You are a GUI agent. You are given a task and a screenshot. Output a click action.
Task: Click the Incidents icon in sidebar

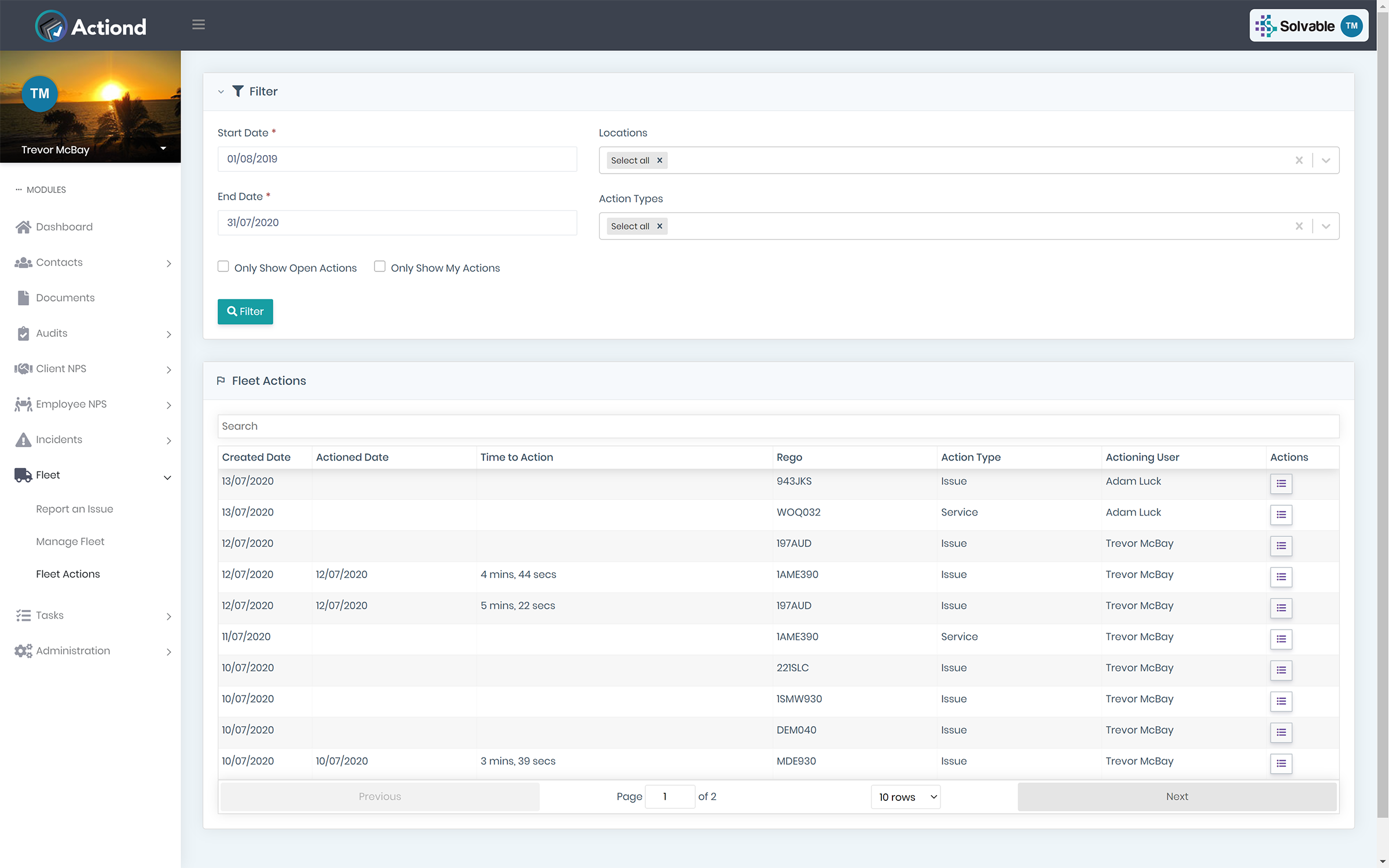point(23,439)
